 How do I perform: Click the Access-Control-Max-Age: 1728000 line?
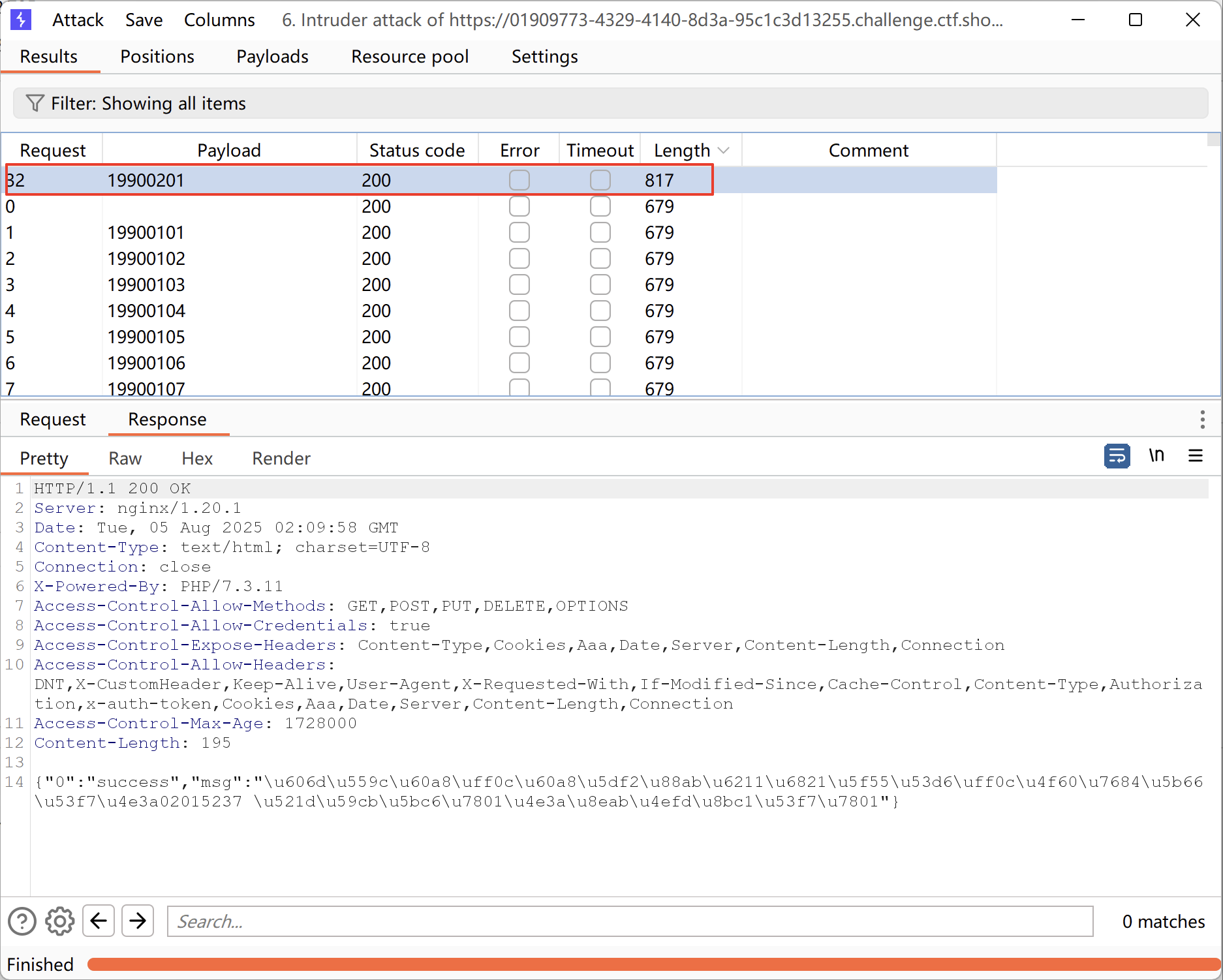click(x=196, y=724)
